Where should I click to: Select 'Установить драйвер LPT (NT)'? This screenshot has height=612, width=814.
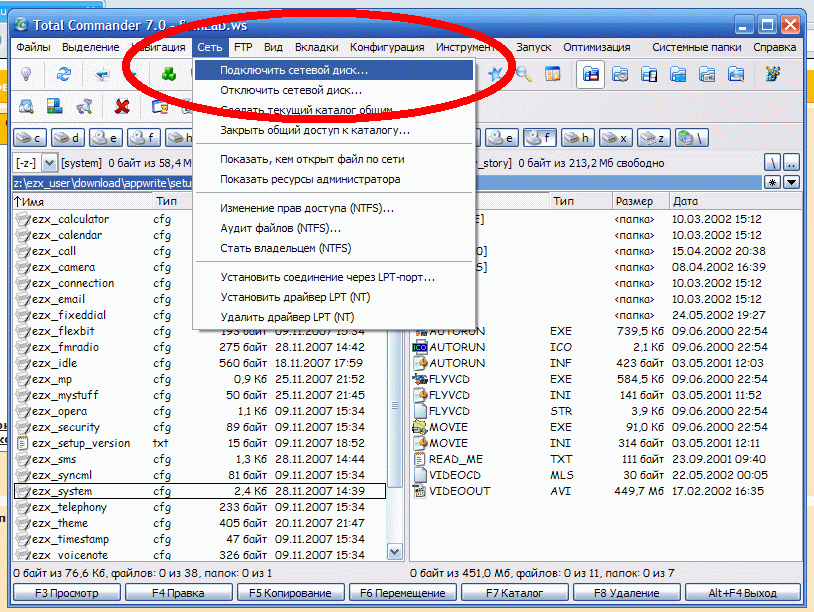tap(334, 297)
